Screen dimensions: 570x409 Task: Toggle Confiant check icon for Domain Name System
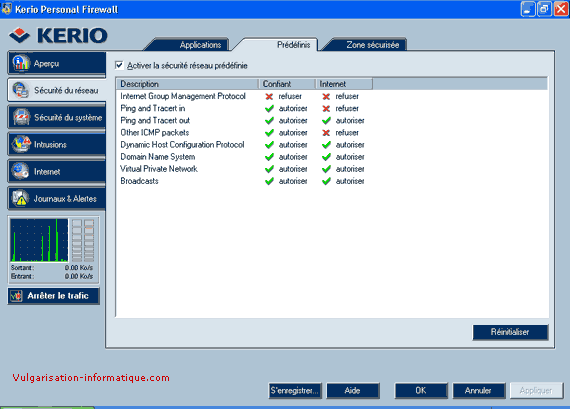[x=269, y=157]
